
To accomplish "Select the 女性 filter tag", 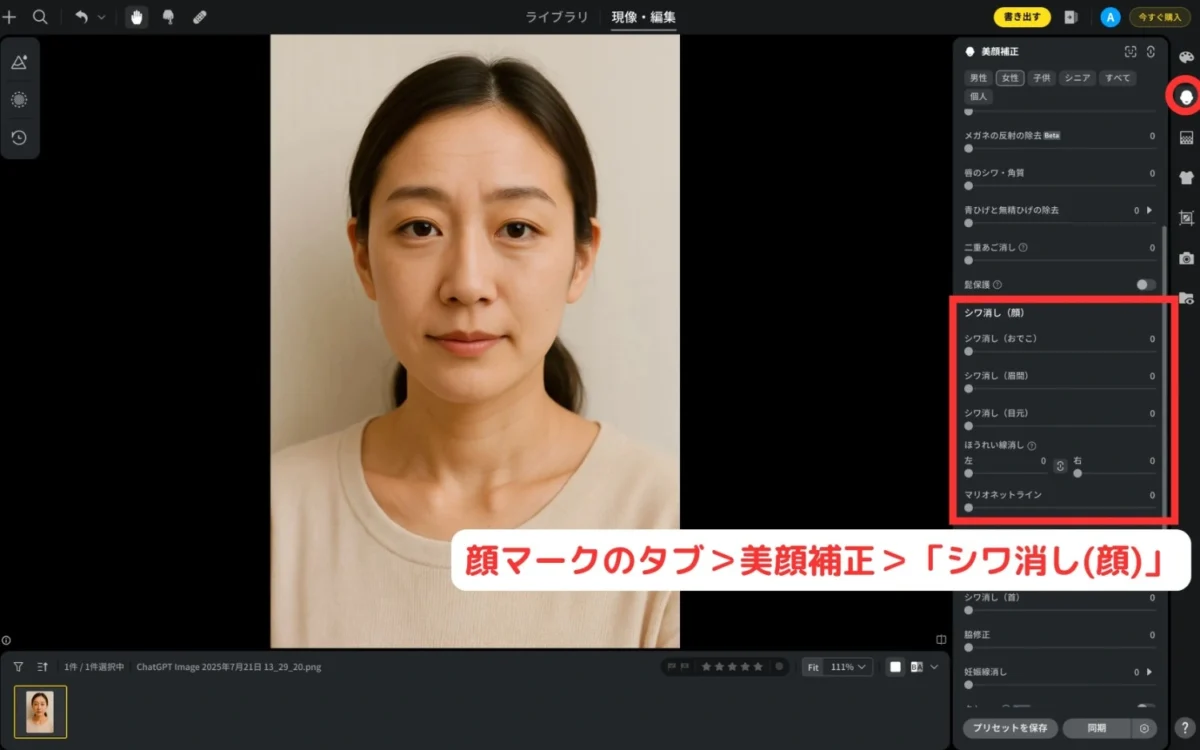I will pos(1010,78).
